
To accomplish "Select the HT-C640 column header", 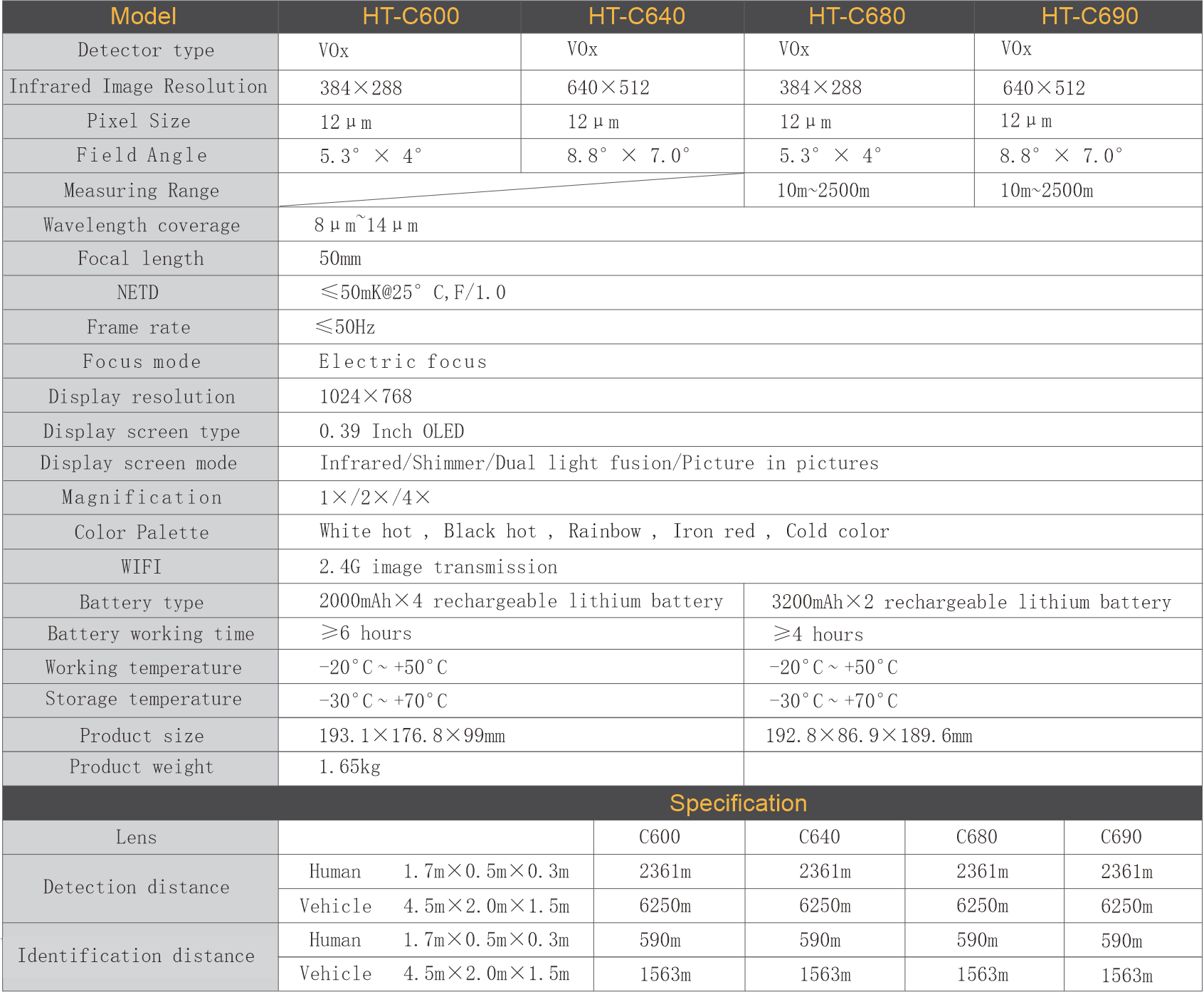I will pos(636,16).
